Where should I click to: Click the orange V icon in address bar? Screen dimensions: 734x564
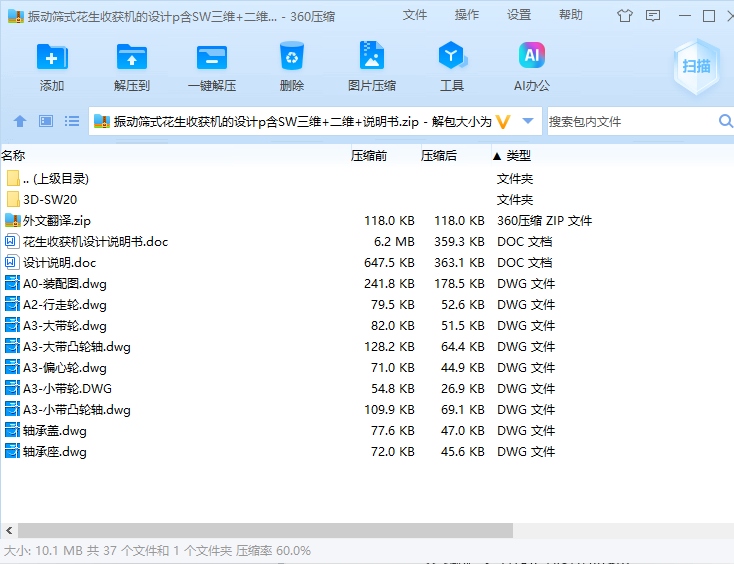click(x=503, y=122)
